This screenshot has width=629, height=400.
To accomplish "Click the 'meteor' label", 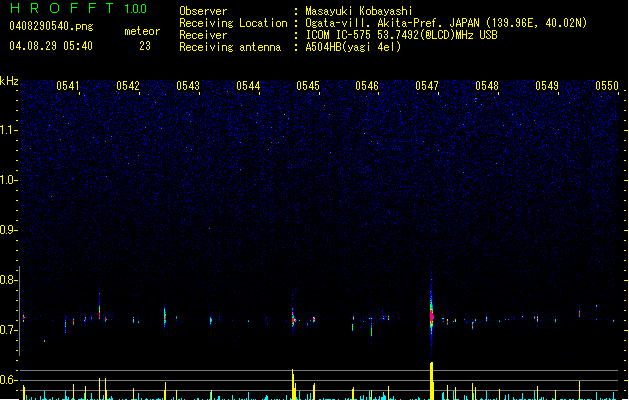I will click(142, 31).
